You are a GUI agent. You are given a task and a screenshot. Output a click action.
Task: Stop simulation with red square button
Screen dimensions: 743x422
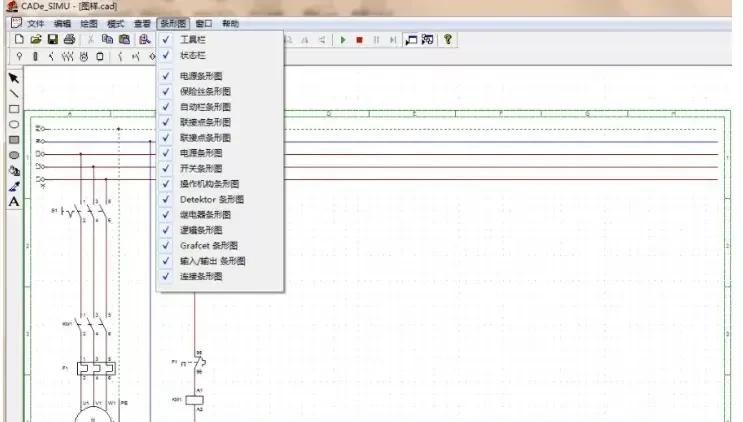pyautogui.click(x=360, y=40)
